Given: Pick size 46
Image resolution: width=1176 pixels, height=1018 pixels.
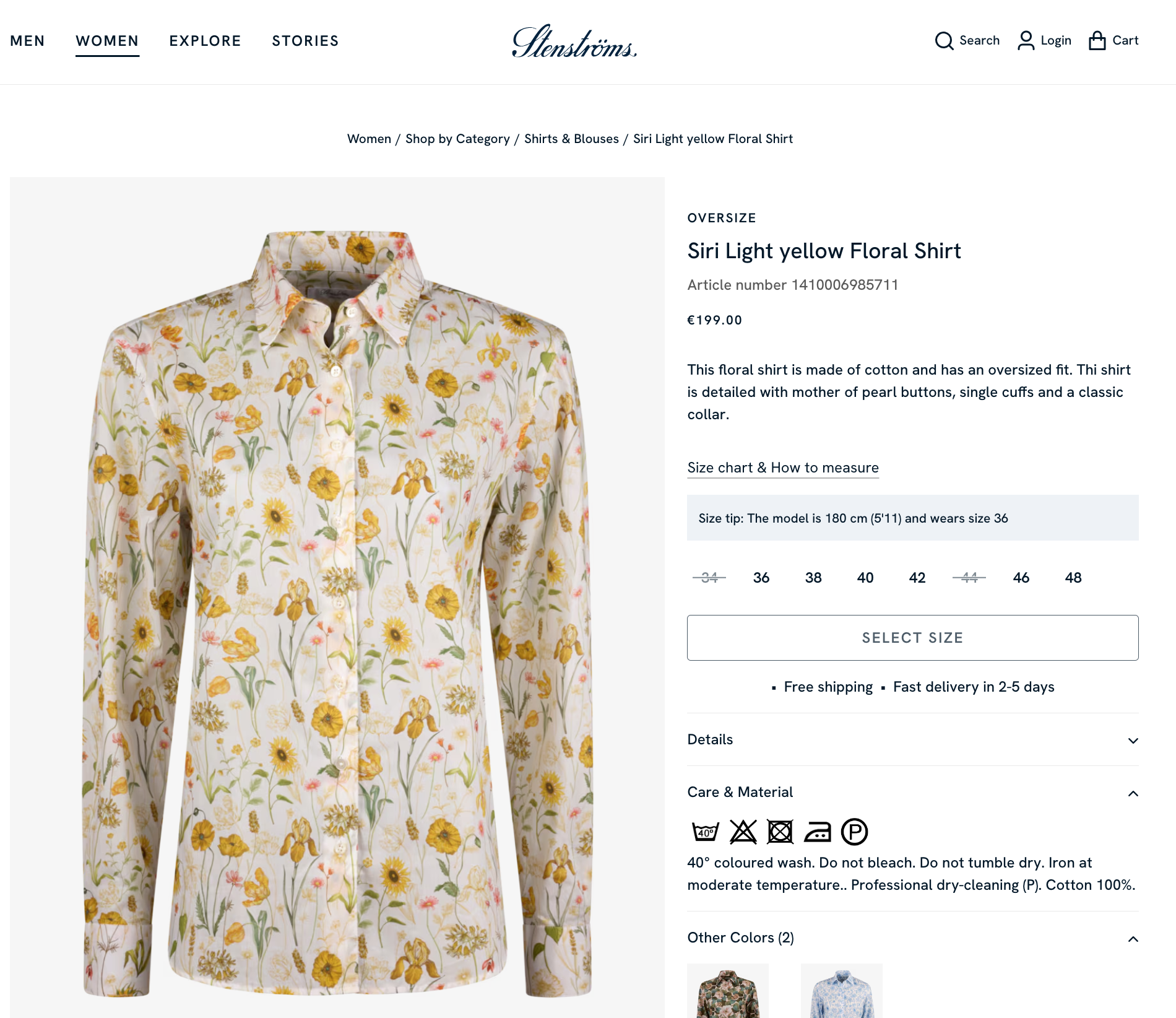Looking at the screenshot, I should click(x=1021, y=578).
